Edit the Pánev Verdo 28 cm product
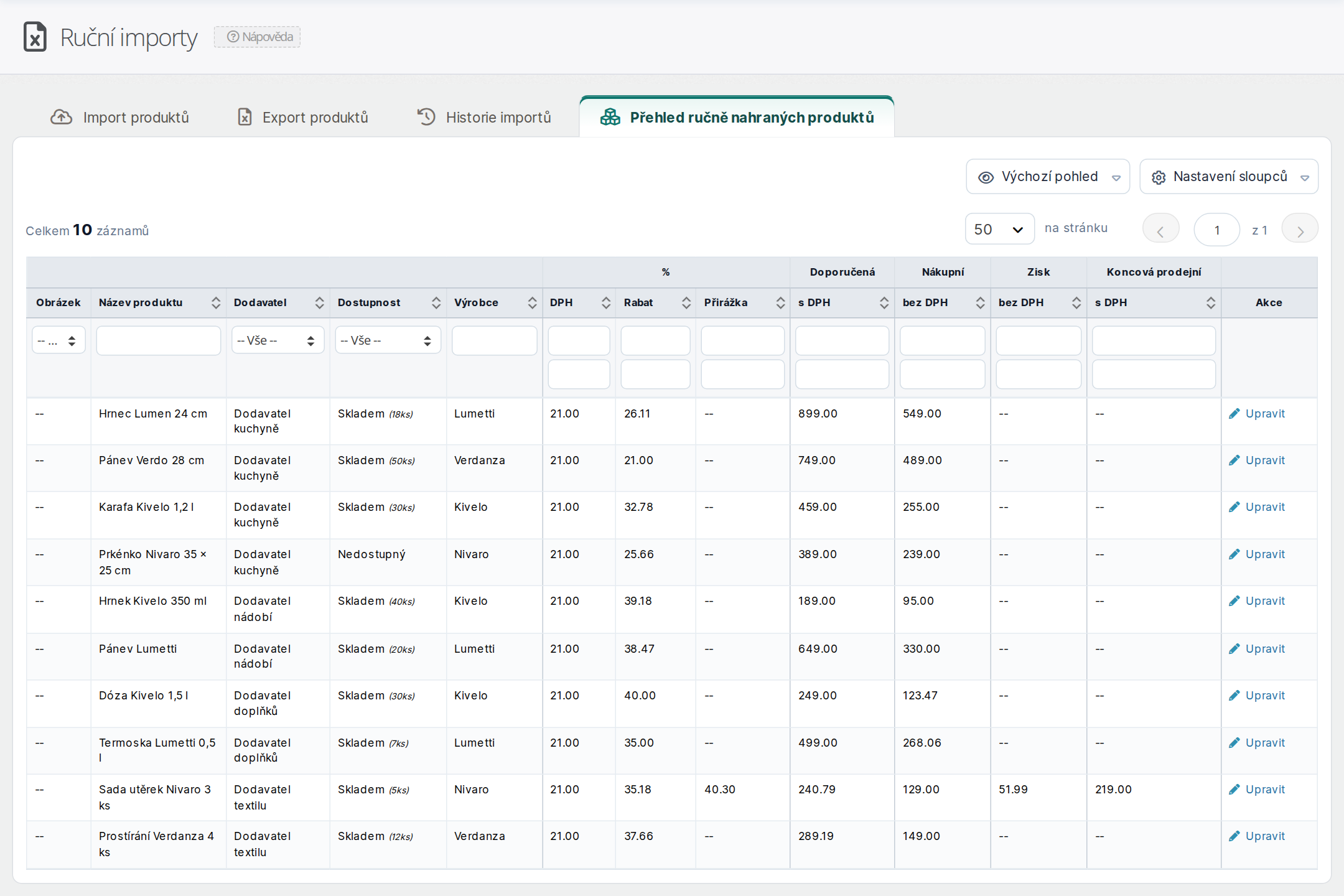Image resolution: width=1344 pixels, height=896 pixels. coord(1257,460)
